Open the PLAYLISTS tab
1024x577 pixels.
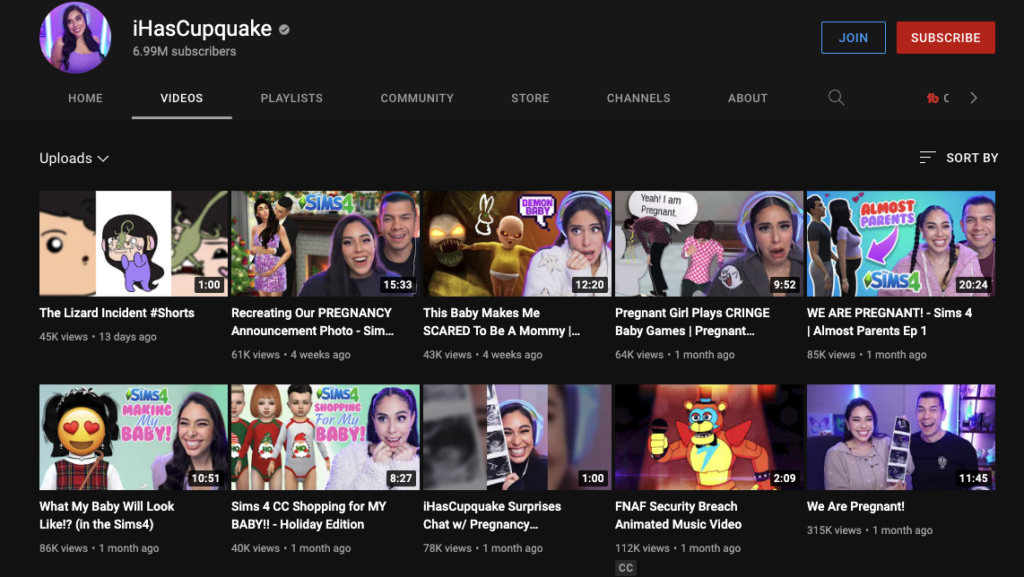click(x=291, y=98)
